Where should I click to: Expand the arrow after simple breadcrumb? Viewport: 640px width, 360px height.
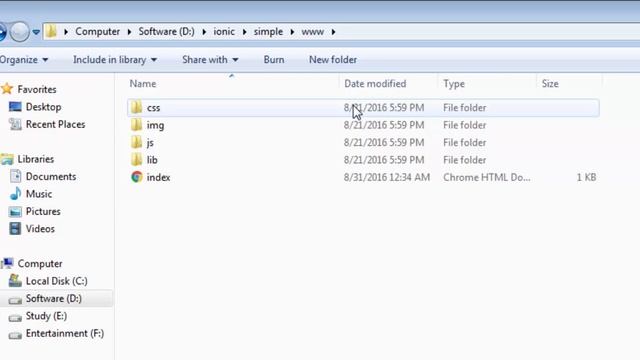pos(292,32)
